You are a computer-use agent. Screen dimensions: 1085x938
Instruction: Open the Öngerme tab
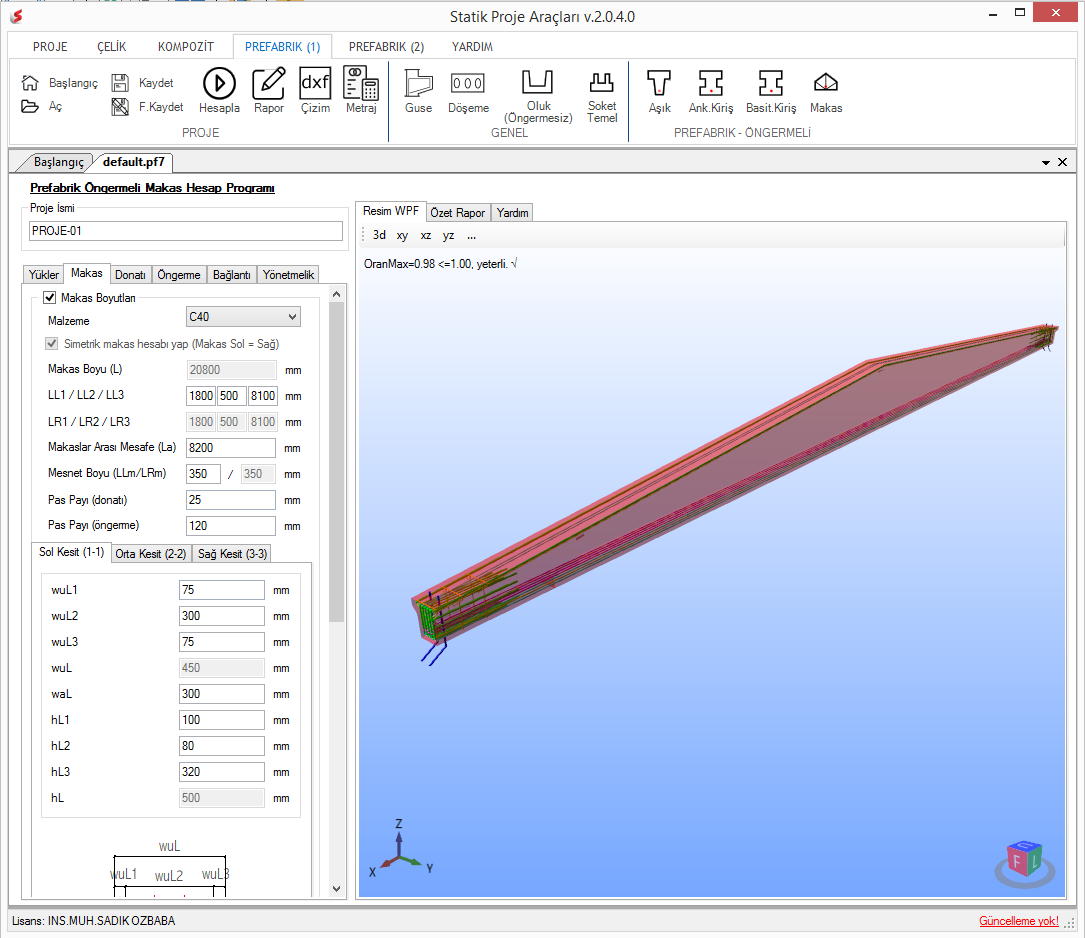tap(179, 275)
